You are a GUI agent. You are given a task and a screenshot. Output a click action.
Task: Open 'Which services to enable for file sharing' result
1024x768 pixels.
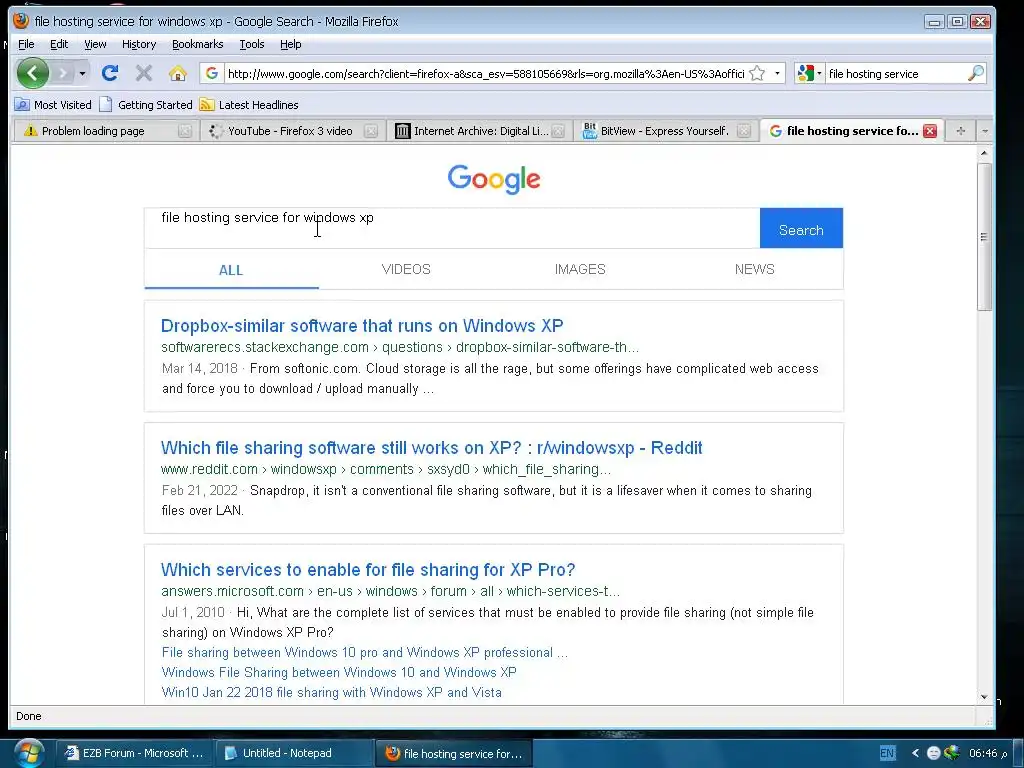368,569
